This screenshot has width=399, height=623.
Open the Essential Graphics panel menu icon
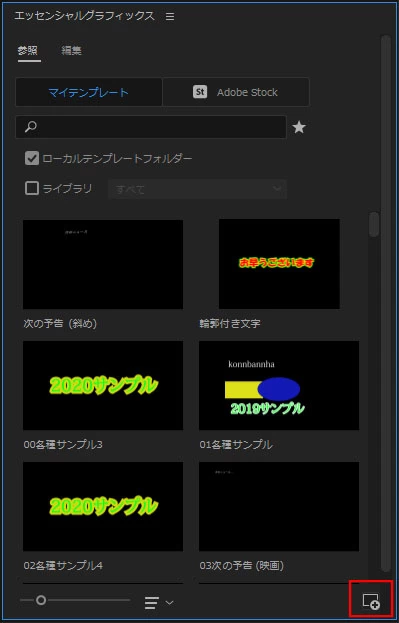(x=170, y=17)
